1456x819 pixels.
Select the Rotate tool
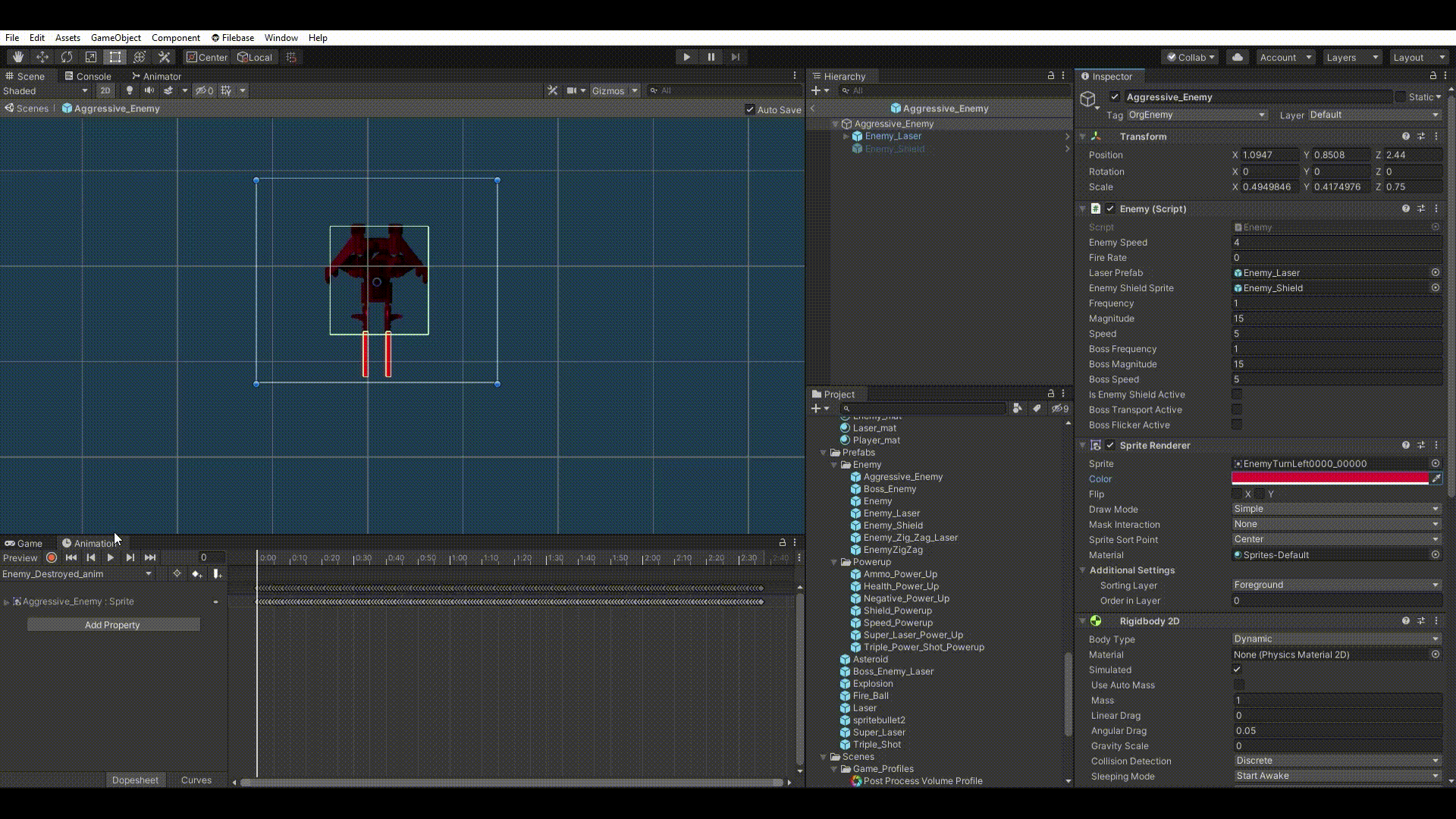coord(67,57)
